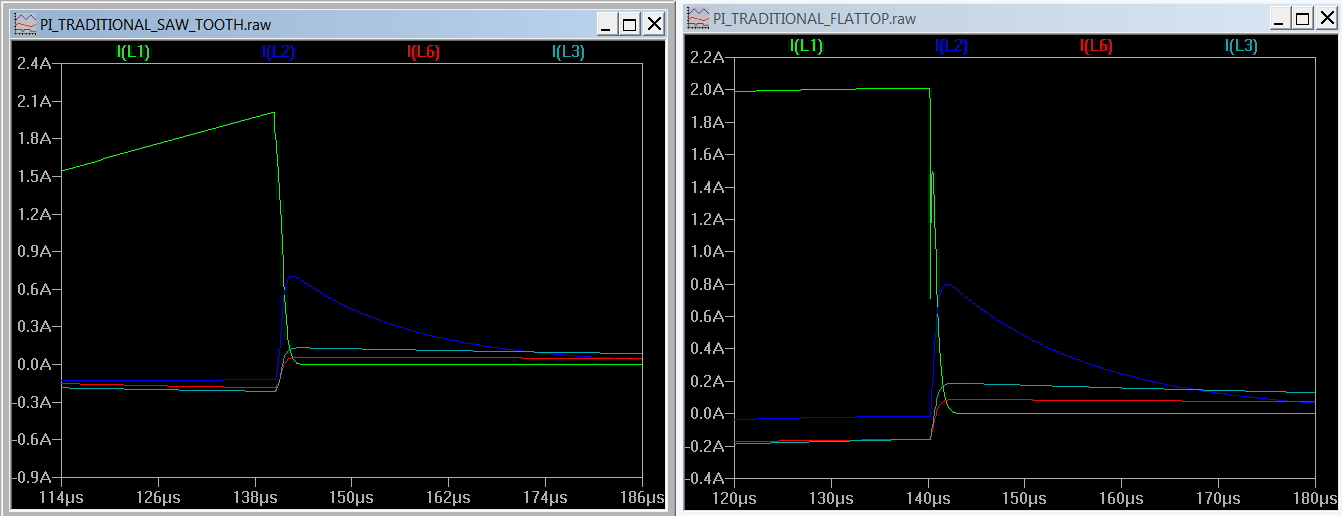Click the 2.1A vertical axis label in SAW_TOOTH

coord(32,101)
